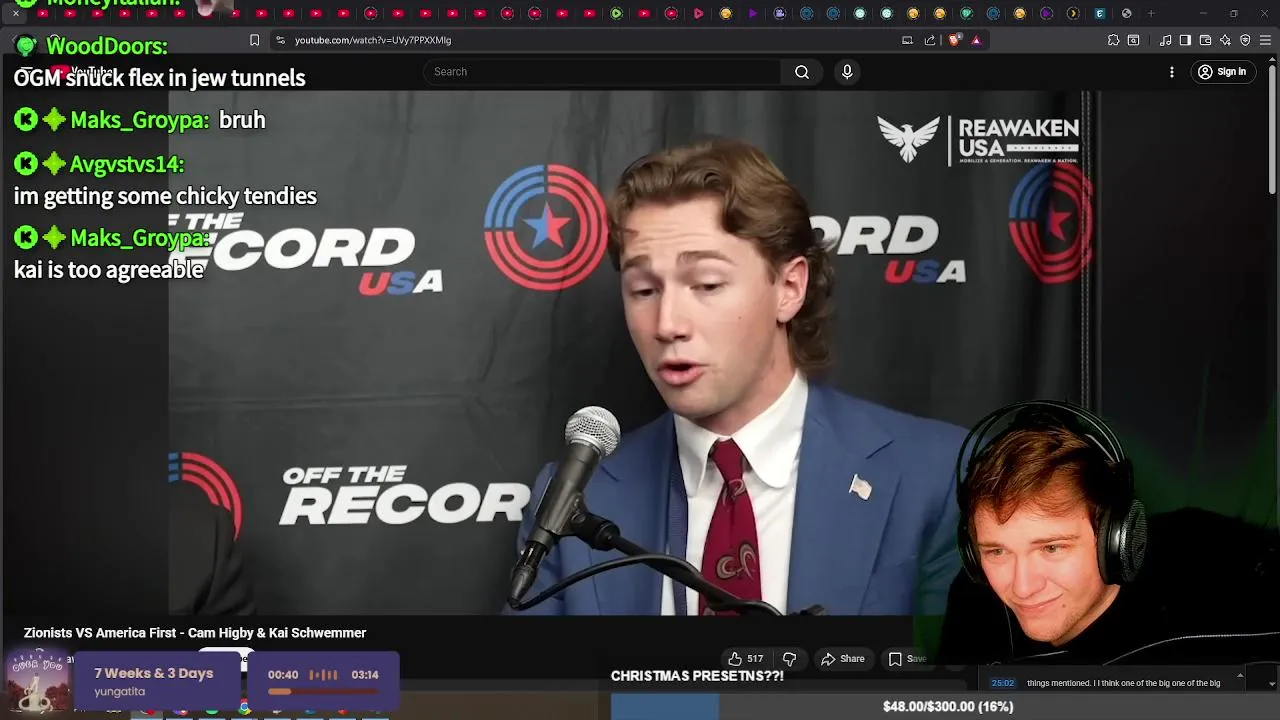The image size is (1280, 720).
Task: Switch to the yellow chevron favicon tab
Action: point(1073,13)
